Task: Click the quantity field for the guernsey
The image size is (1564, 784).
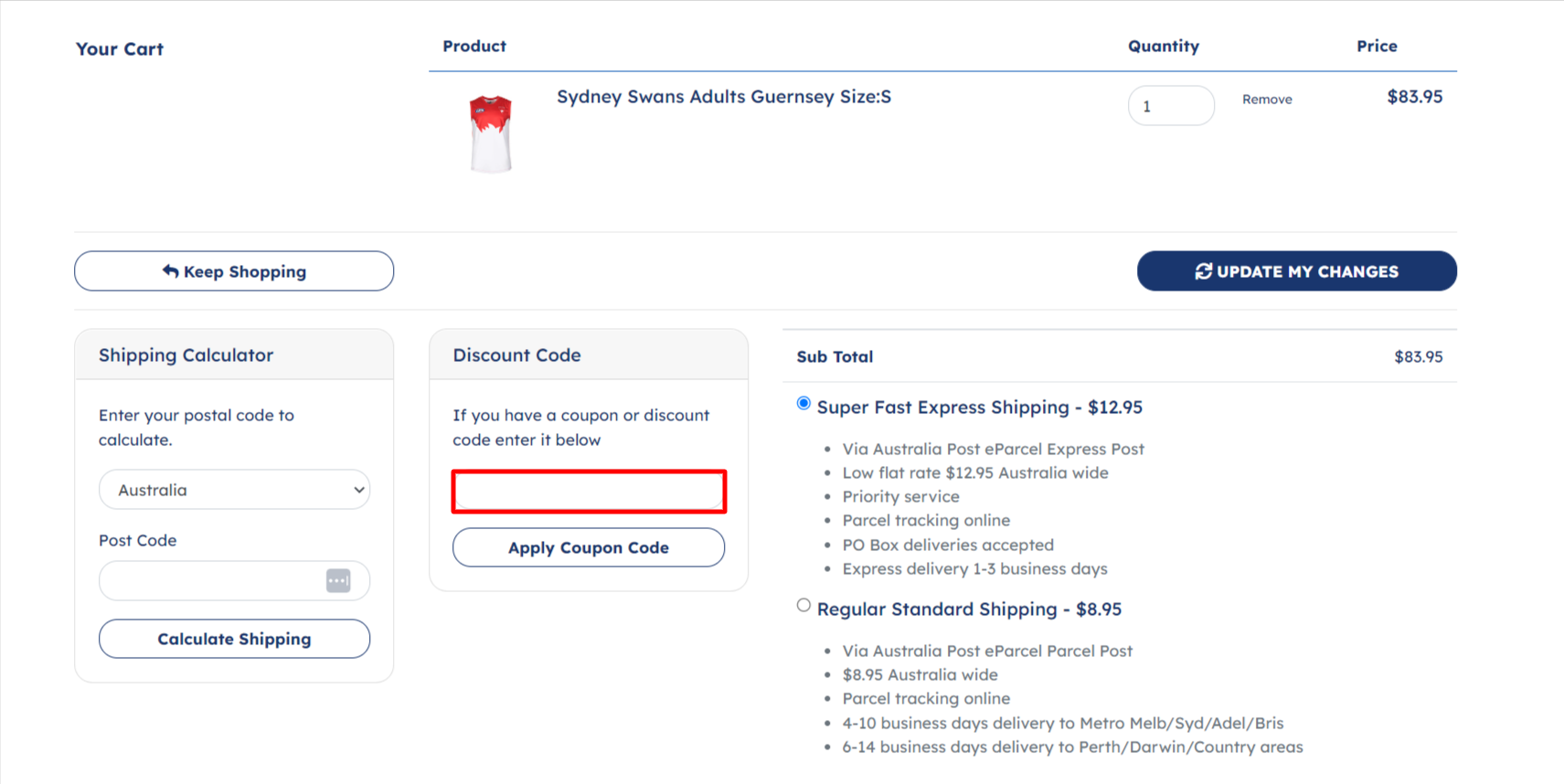Action: tap(1170, 106)
